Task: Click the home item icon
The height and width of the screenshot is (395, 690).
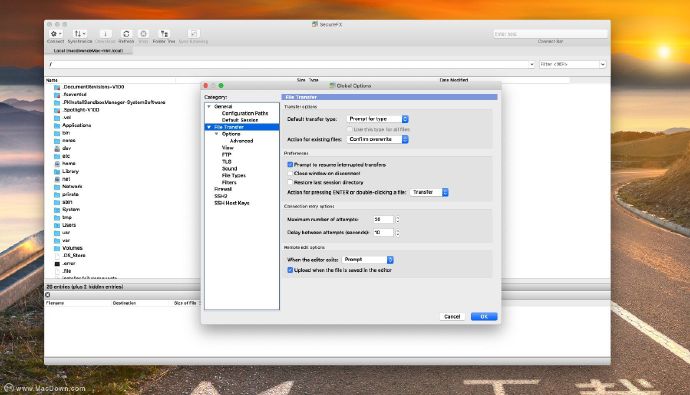Action: point(57,164)
